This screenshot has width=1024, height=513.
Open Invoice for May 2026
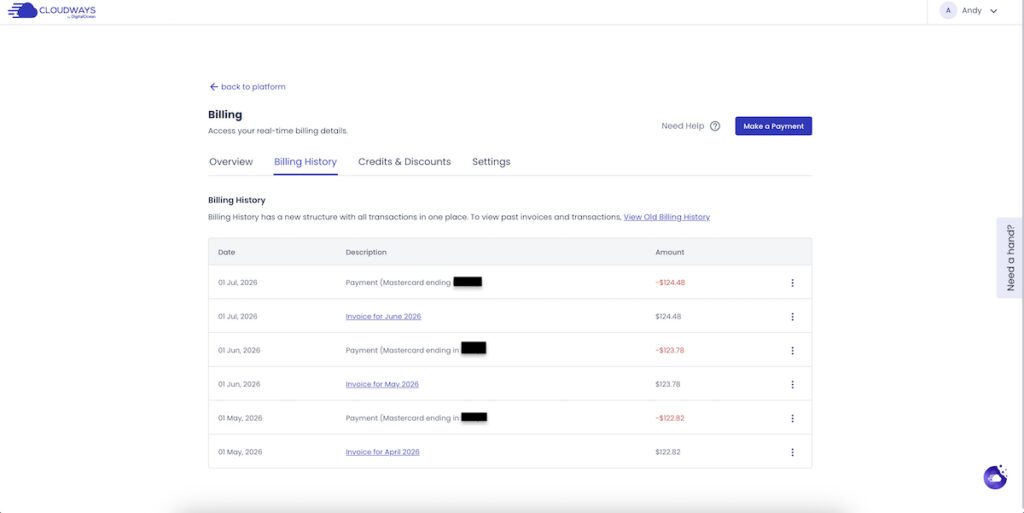point(382,384)
